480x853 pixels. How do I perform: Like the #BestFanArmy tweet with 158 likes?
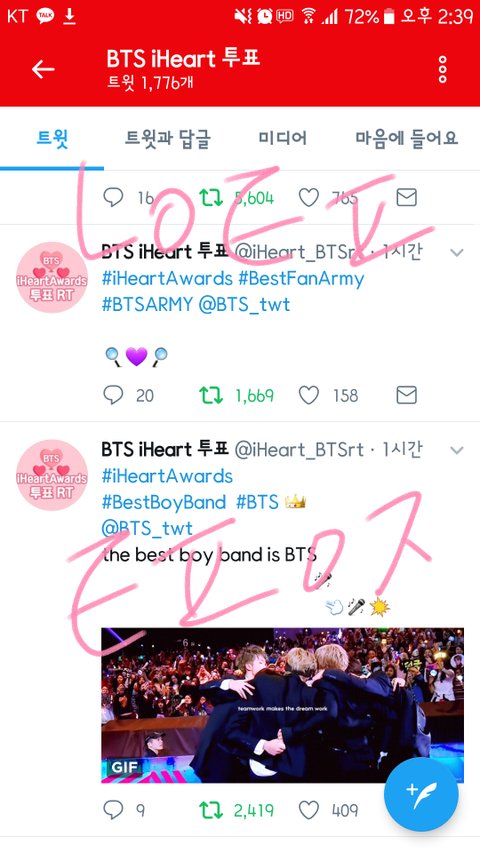(x=309, y=395)
